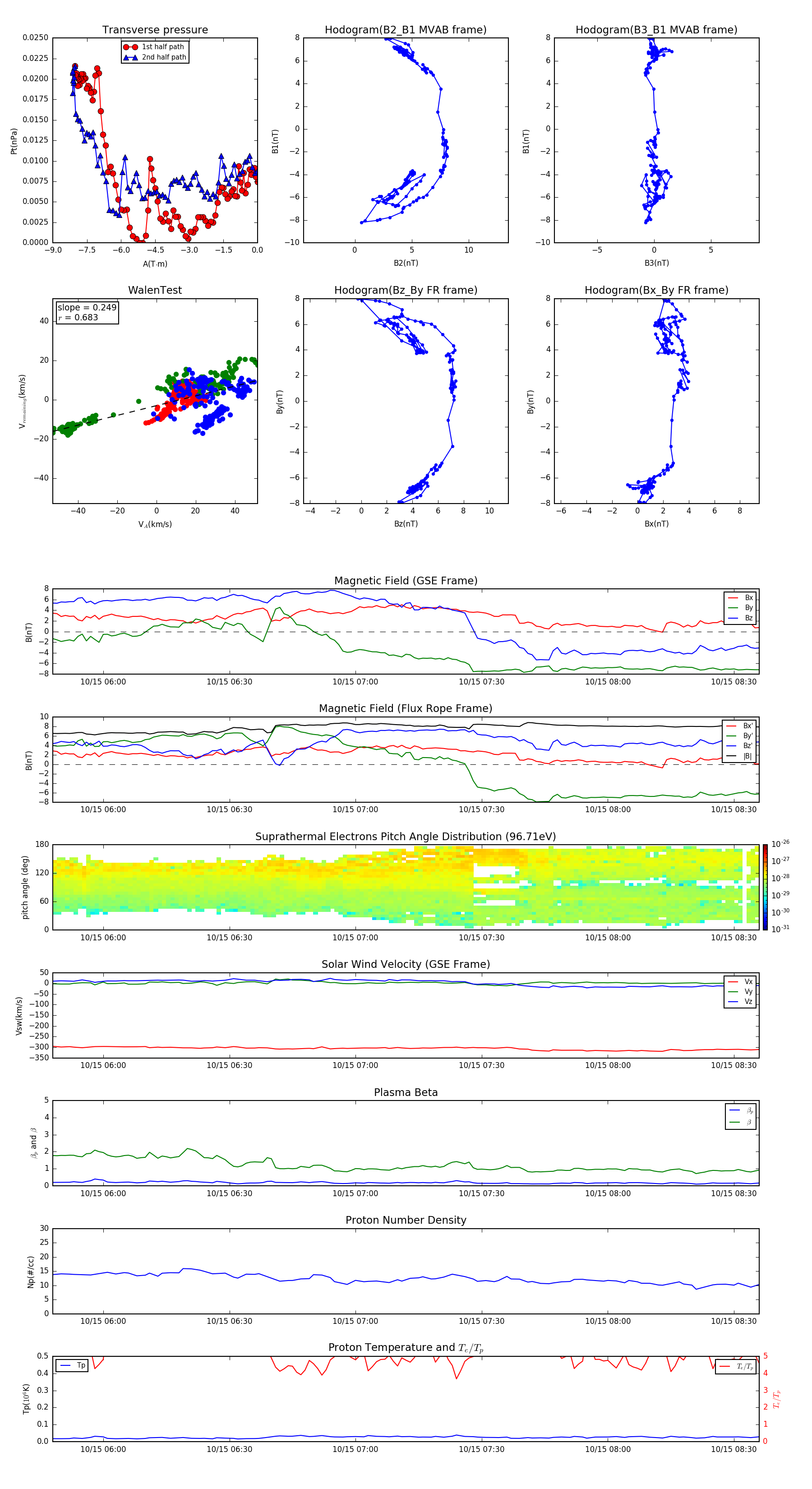The image size is (812, 1489).
Task: Click the 'B2(nT)' x-axis label
Action: pyautogui.click(x=406, y=263)
